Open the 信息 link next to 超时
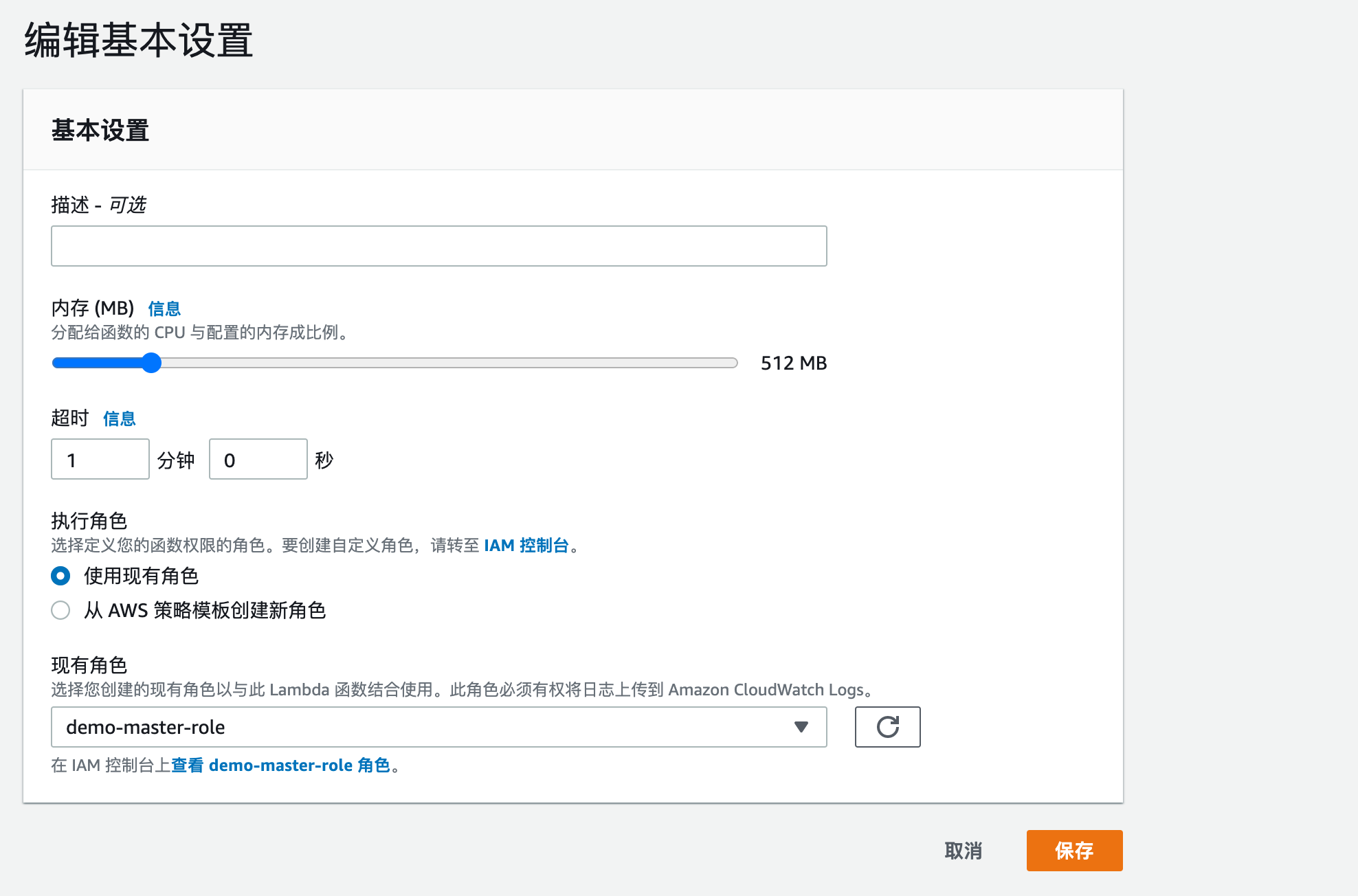The image size is (1358, 896). [119, 418]
